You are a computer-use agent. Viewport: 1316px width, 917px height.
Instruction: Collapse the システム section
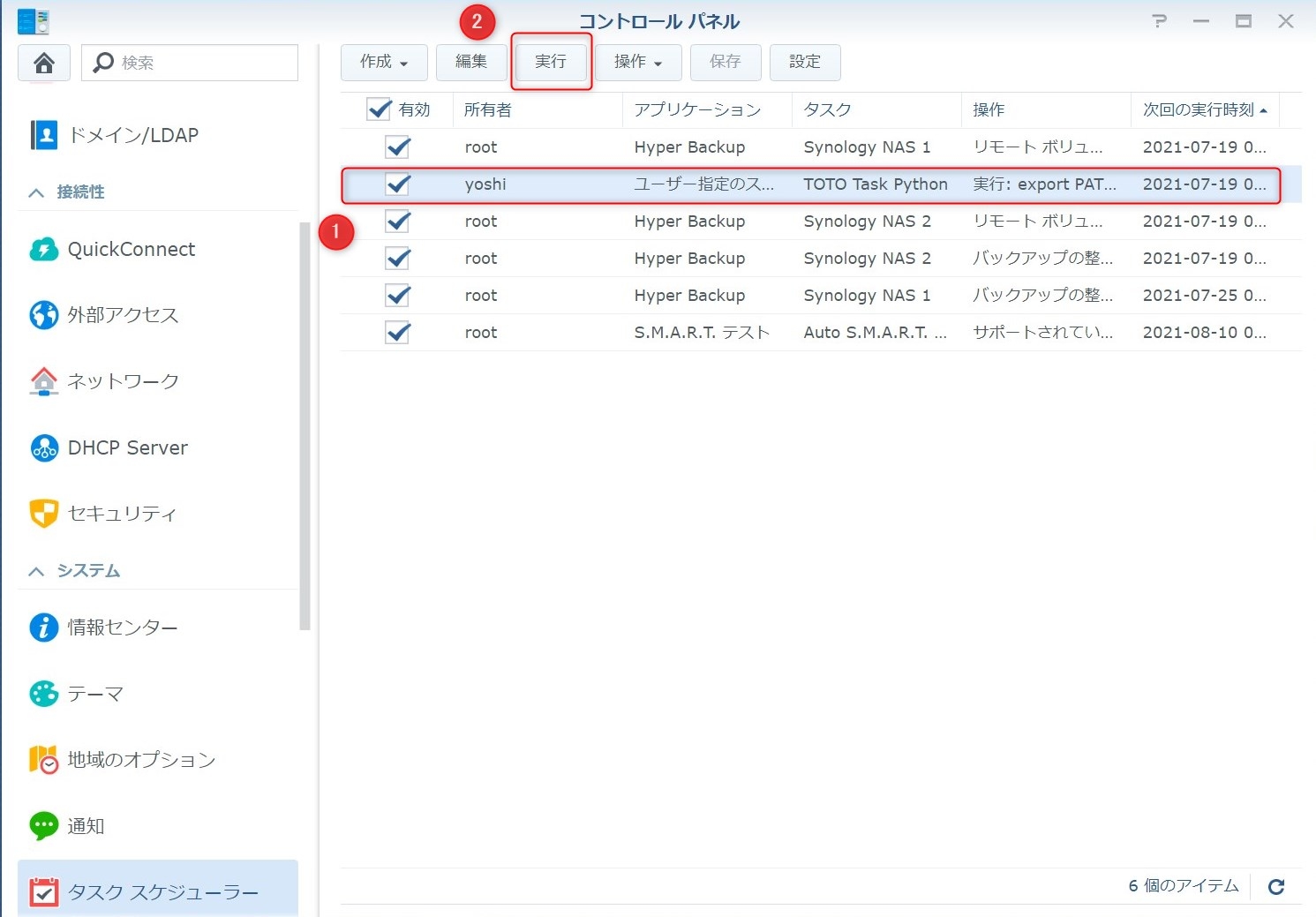pos(36,571)
